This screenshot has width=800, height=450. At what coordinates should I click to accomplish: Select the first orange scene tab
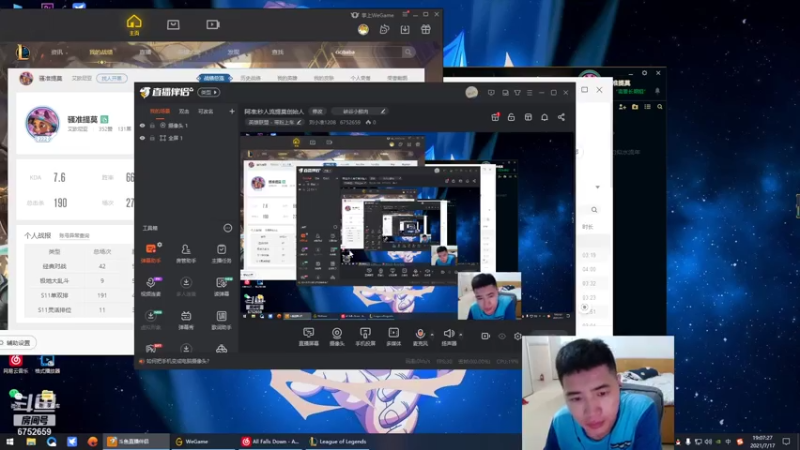160,111
